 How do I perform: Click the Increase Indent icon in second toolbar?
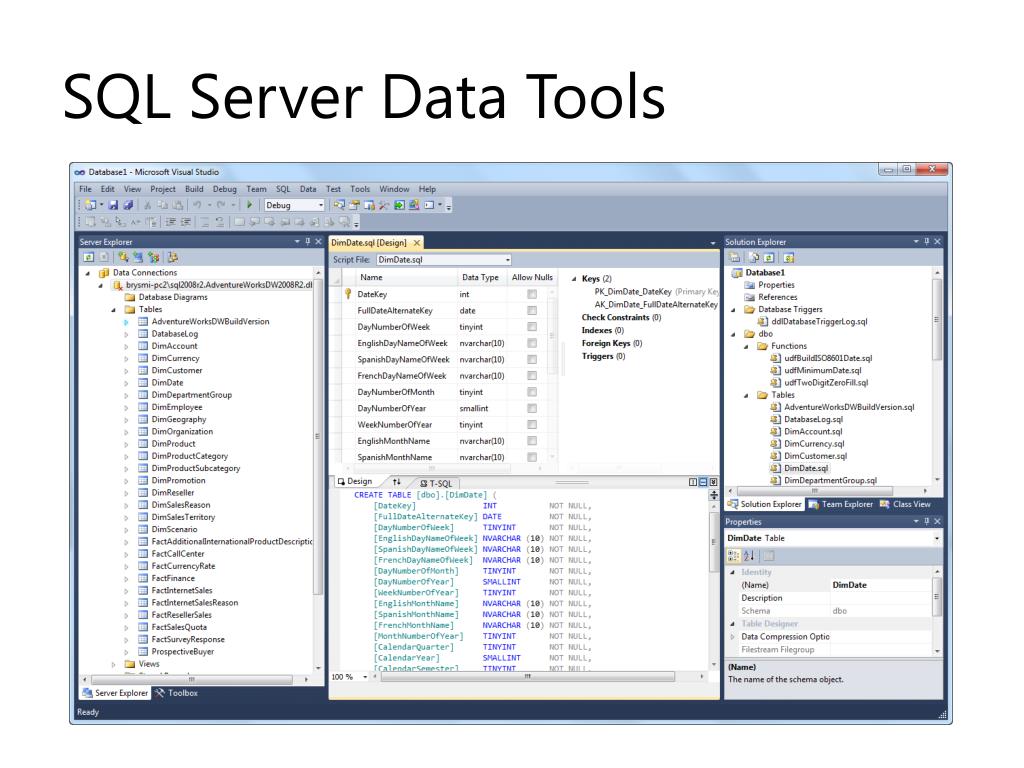(x=185, y=221)
